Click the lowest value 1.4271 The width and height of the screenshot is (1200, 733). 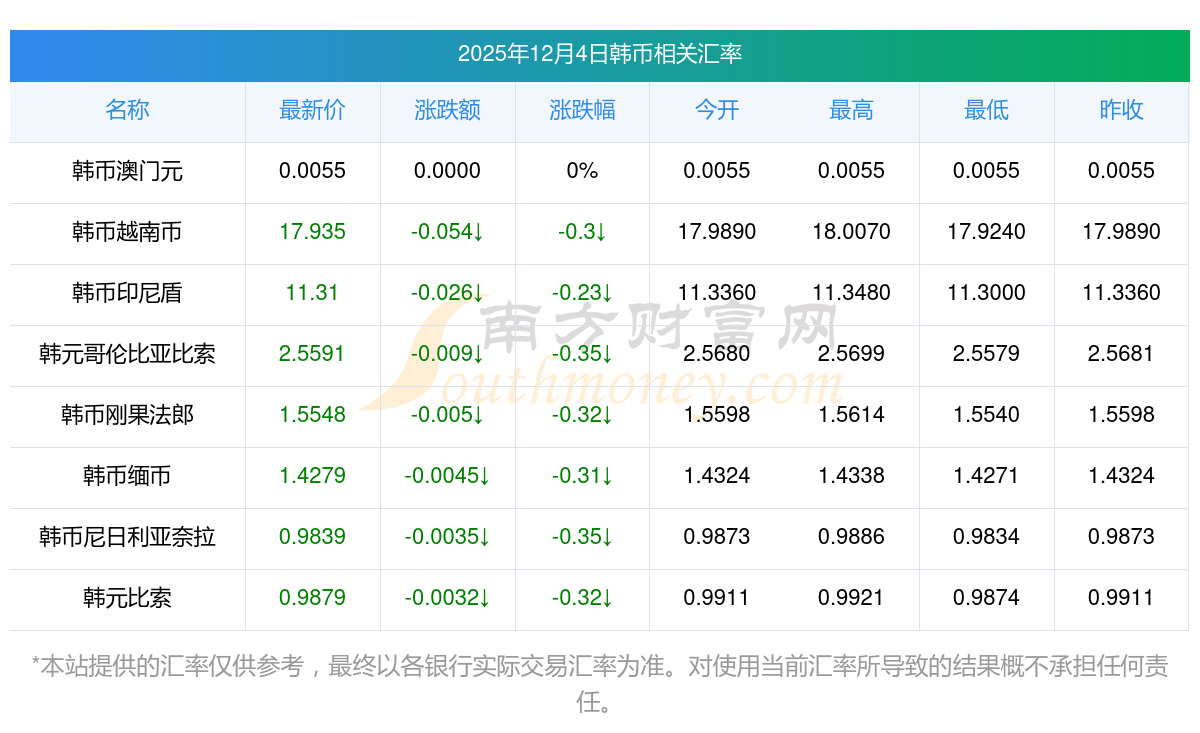pos(986,476)
